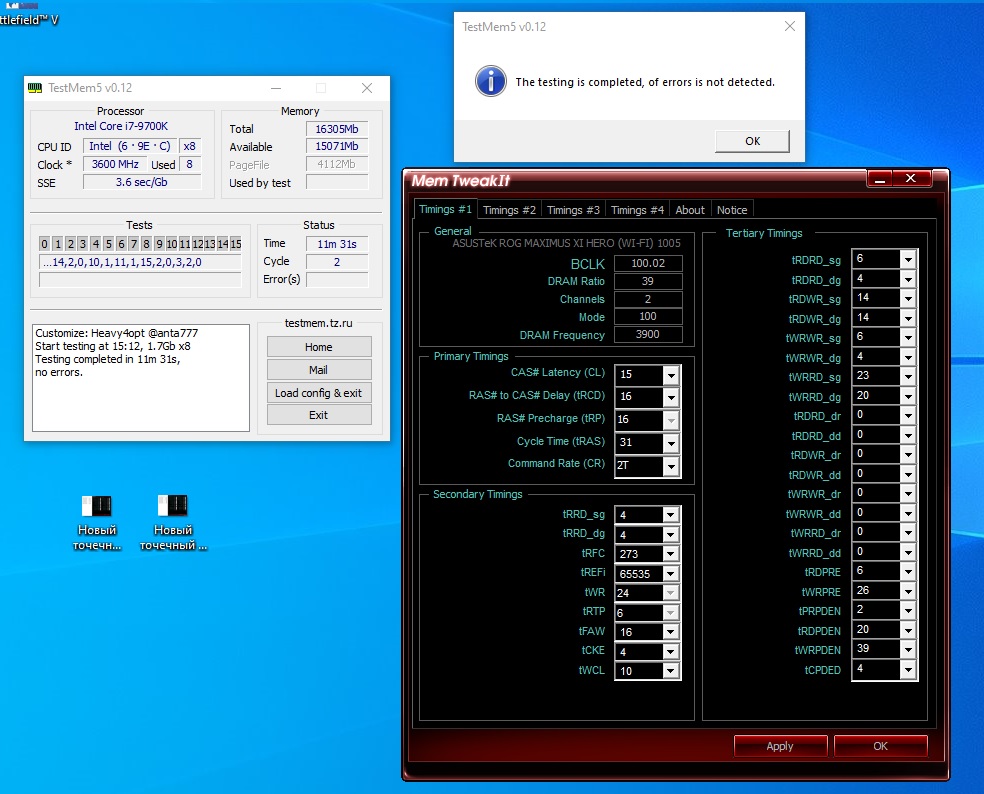Click OK button in Mem TweakIt
The width and height of the screenshot is (984, 794).
click(x=880, y=746)
